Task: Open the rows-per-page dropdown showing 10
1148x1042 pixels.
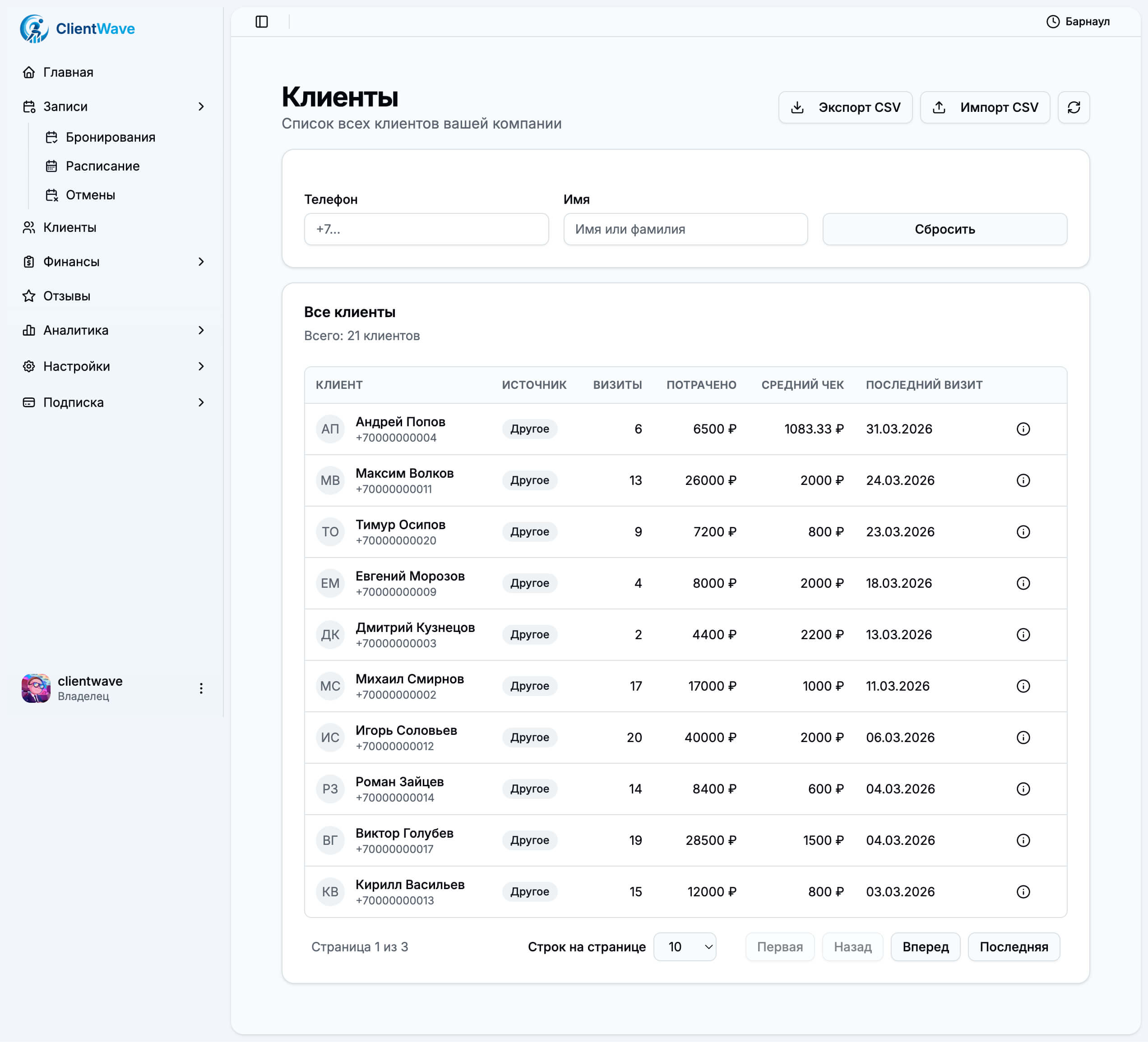Action: tap(685, 947)
